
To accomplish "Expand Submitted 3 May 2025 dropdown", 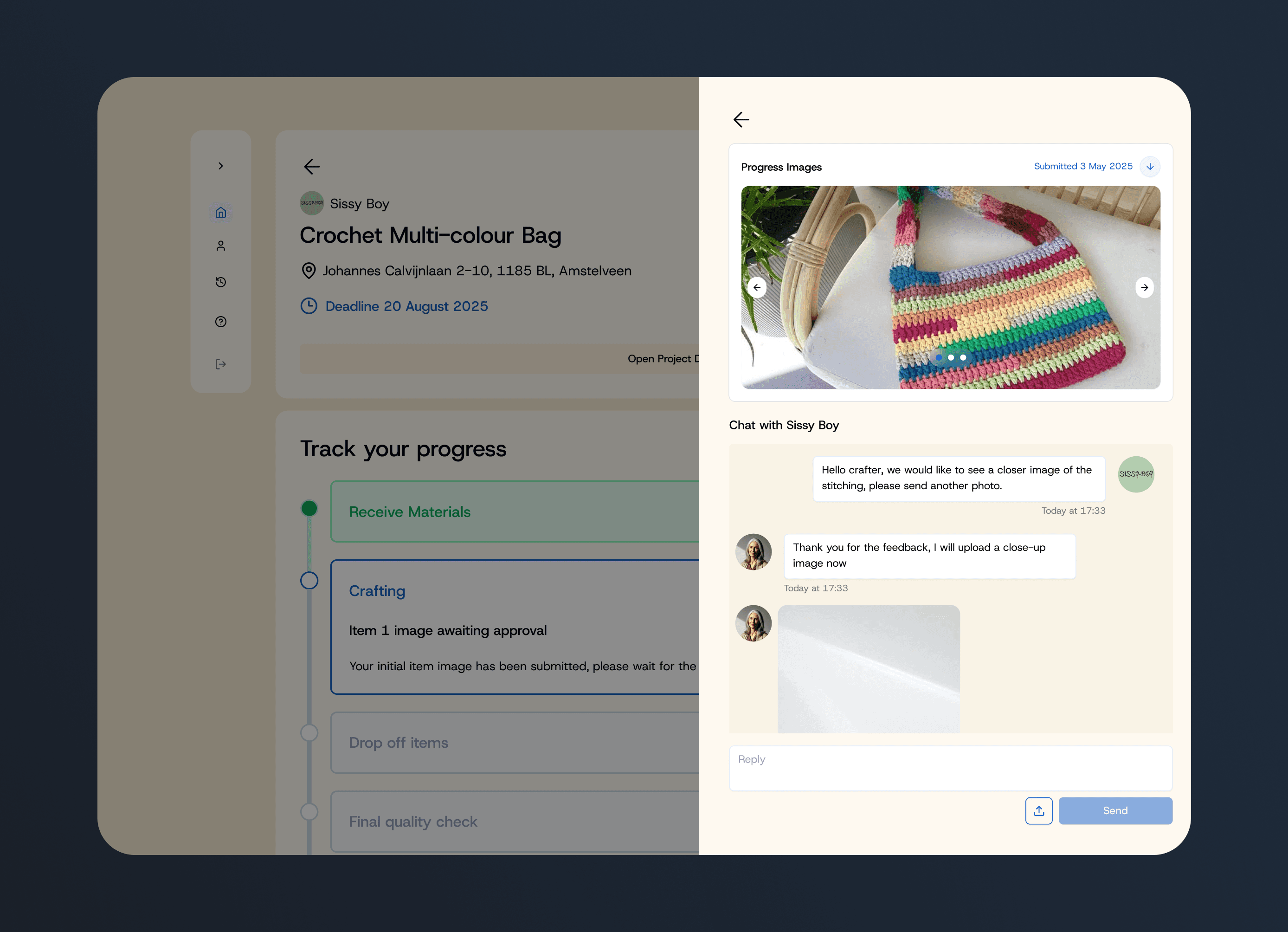I will (1149, 167).
